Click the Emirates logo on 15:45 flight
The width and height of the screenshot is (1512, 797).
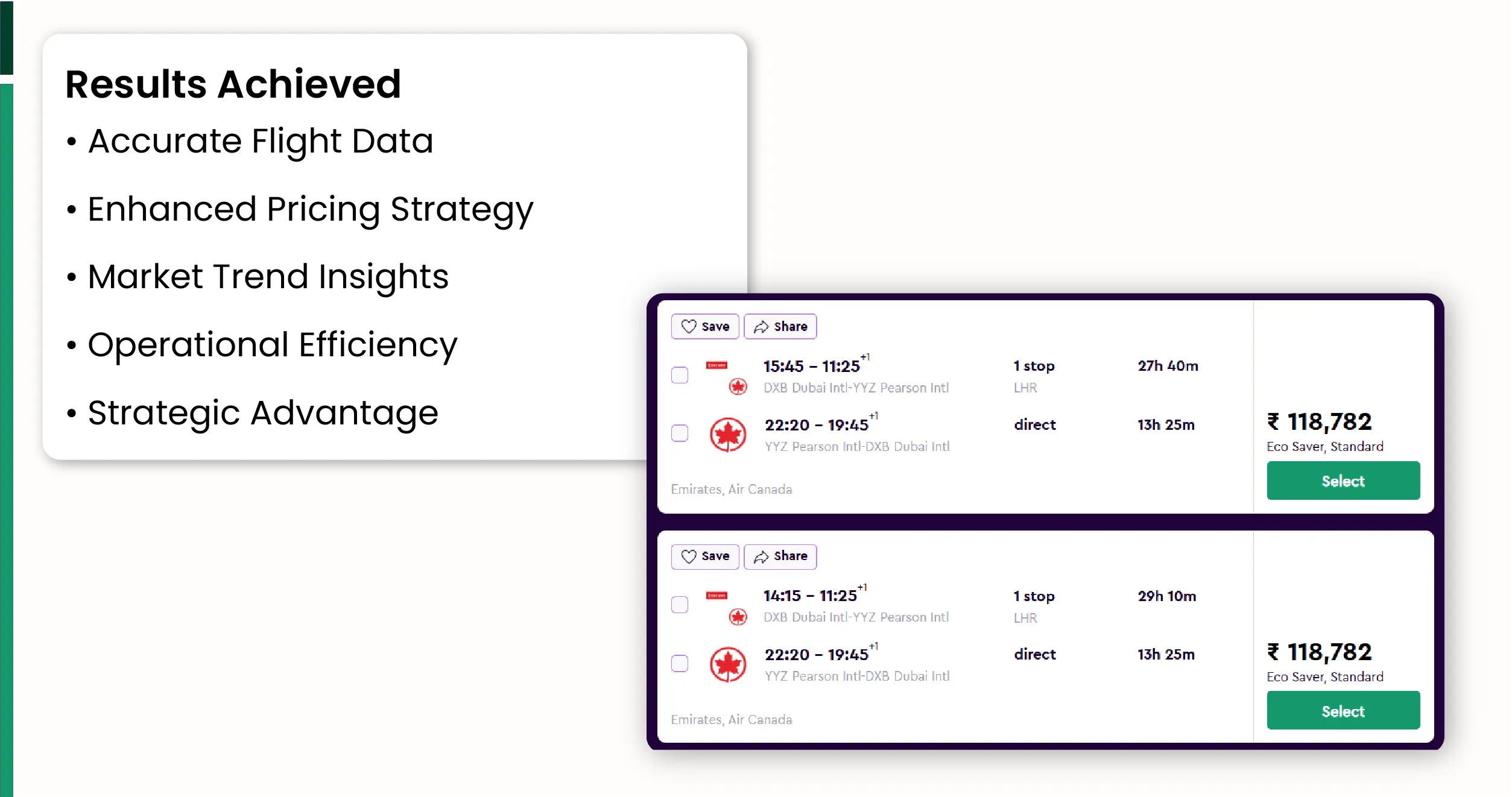[x=716, y=365]
